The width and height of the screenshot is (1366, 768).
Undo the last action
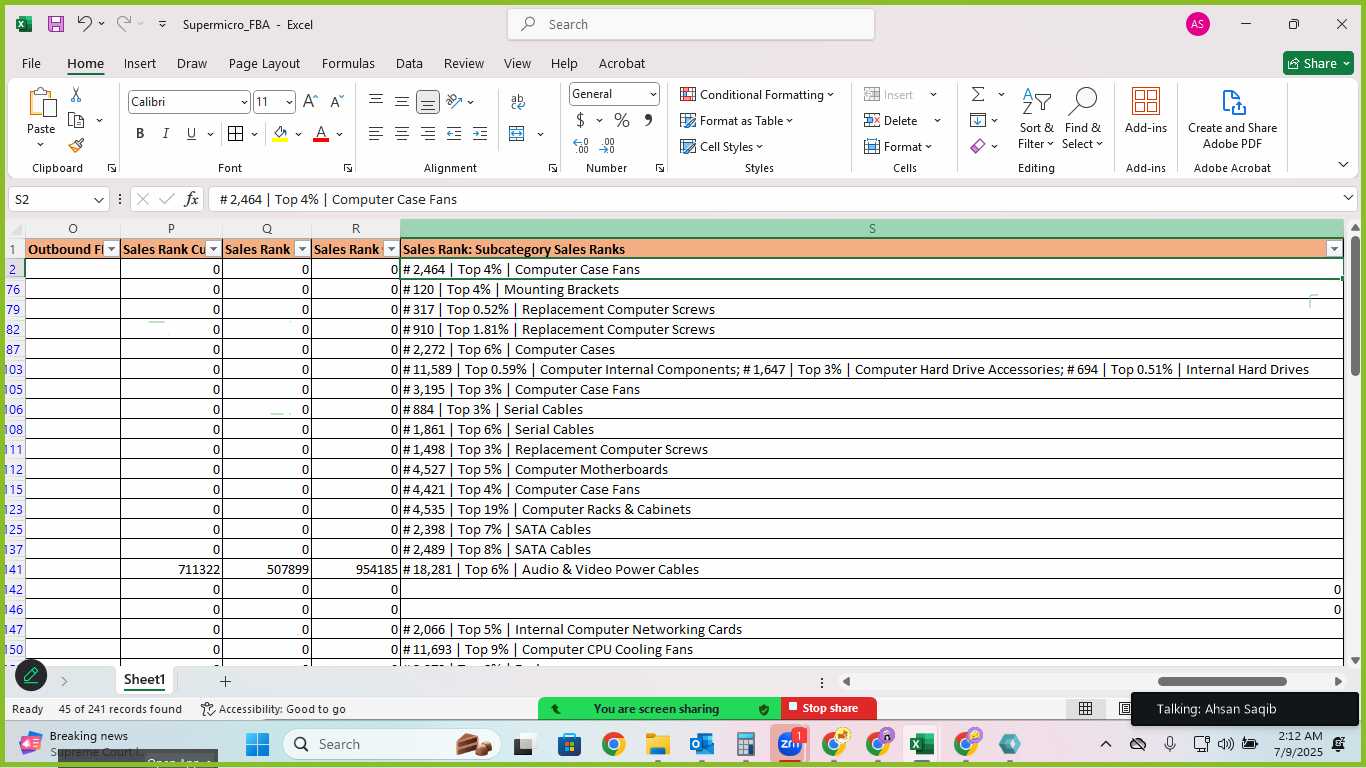pyautogui.click(x=85, y=24)
